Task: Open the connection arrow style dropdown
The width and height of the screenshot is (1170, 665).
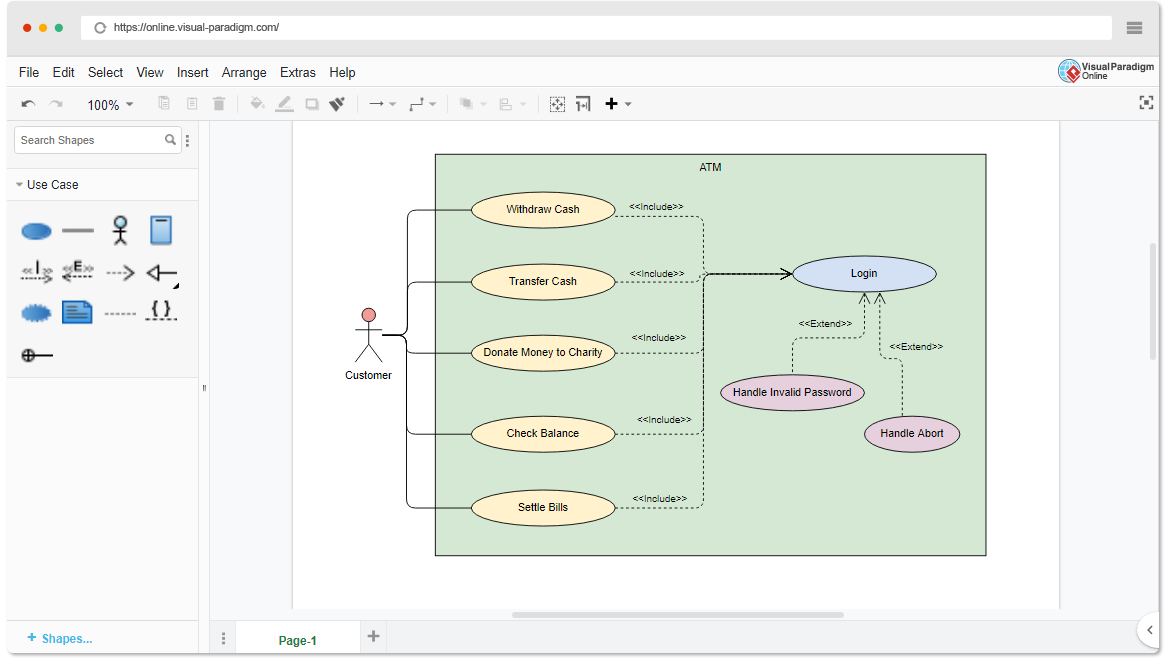Action: pos(382,104)
